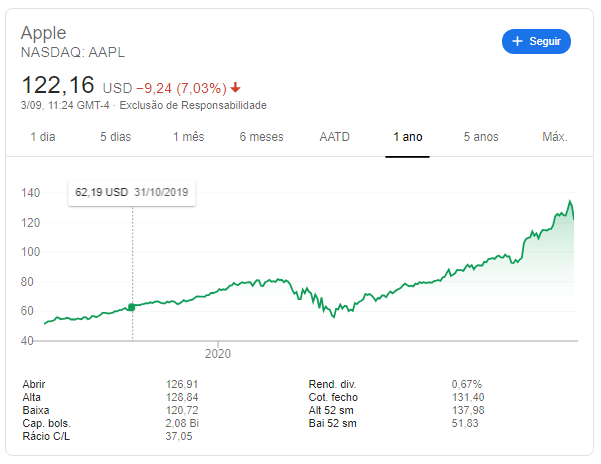Click the 2020 label on the chart axis

pyautogui.click(x=217, y=353)
